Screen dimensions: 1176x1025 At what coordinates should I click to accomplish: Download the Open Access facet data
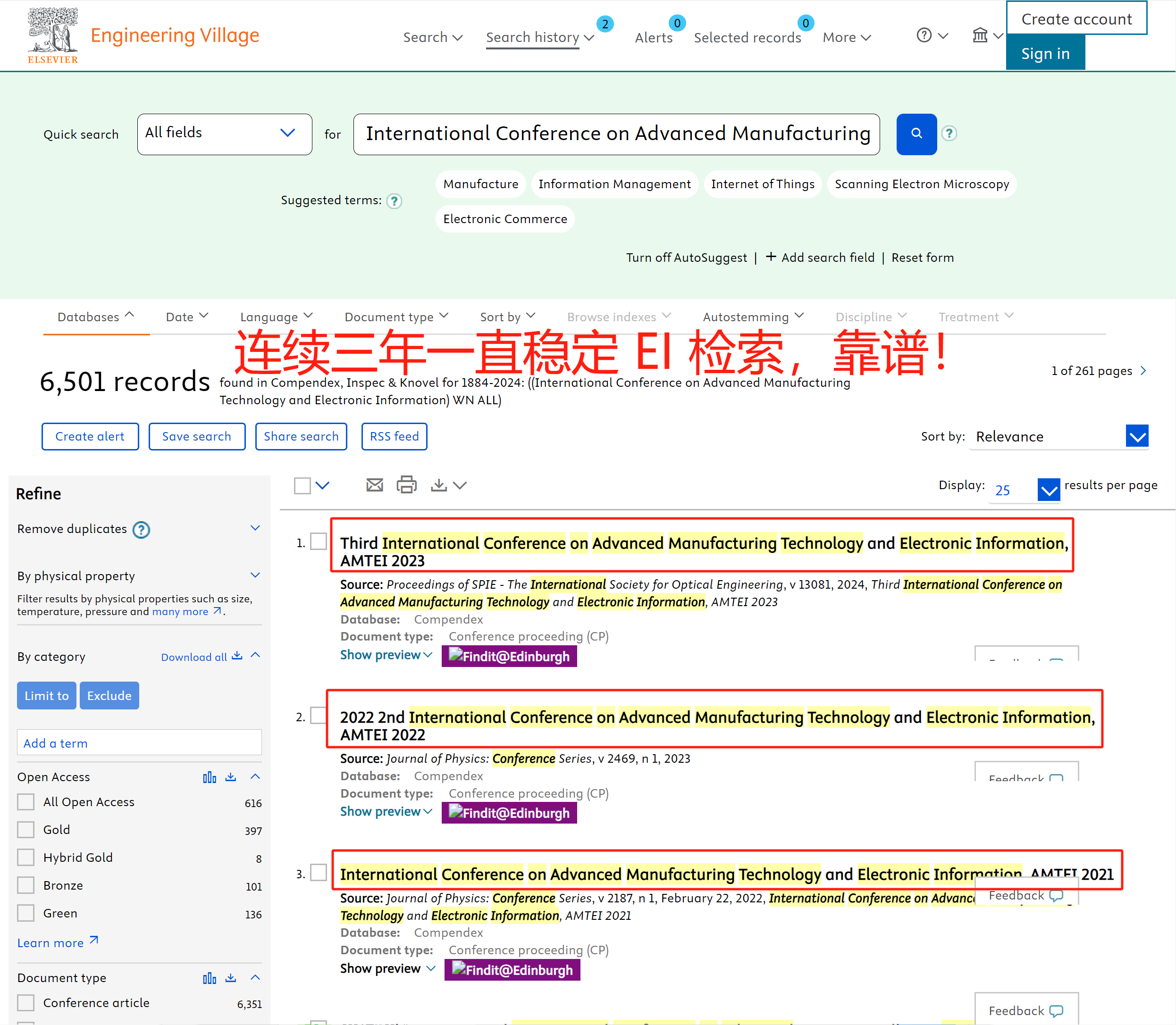click(x=231, y=777)
